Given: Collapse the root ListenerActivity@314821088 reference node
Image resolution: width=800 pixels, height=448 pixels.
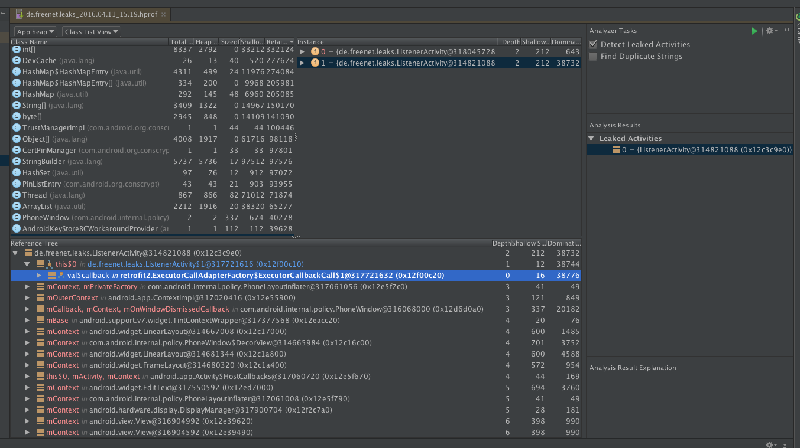Looking at the screenshot, I should point(15,253).
